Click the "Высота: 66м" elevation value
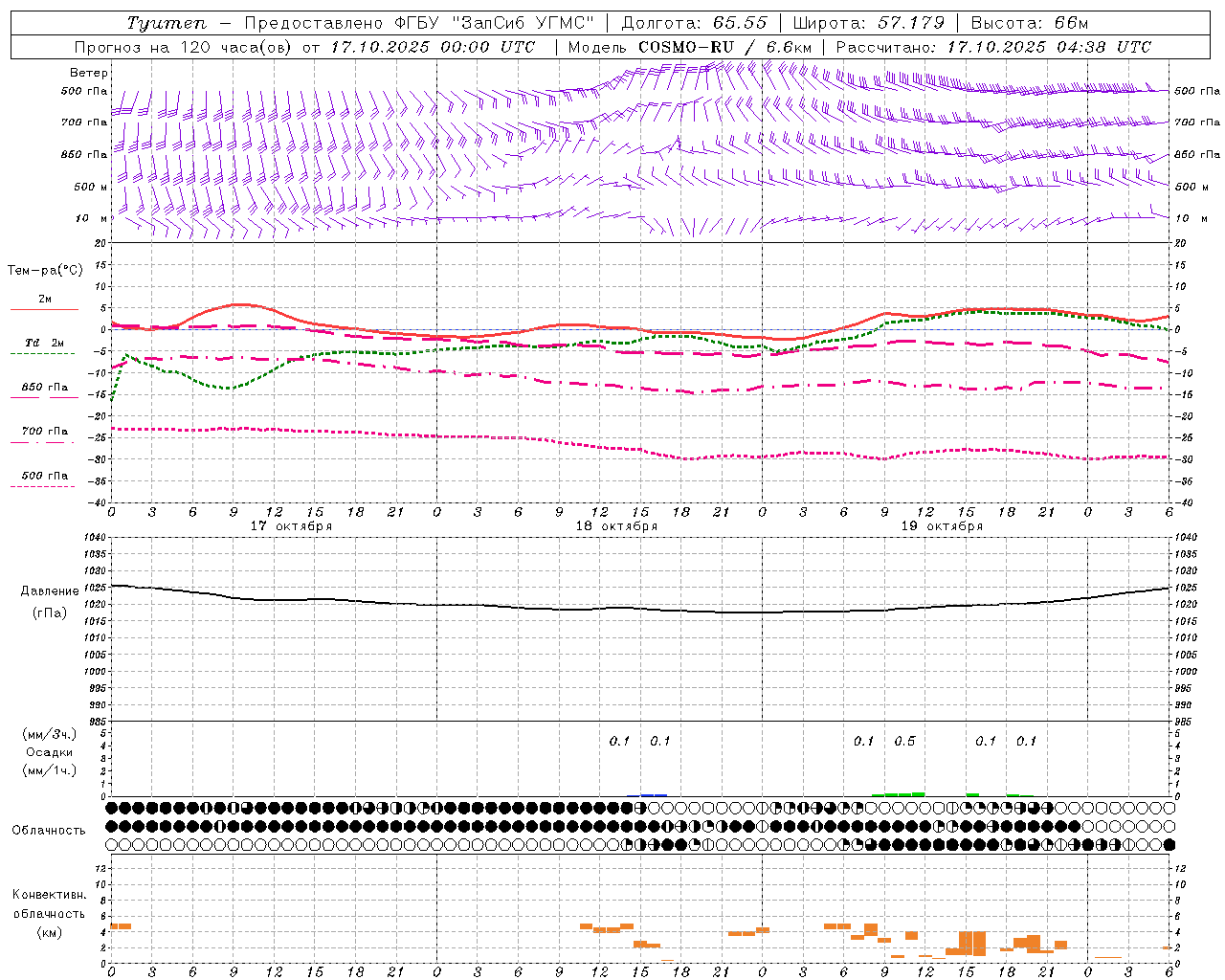Screen dimensions: 1225x980 pos(1029,23)
